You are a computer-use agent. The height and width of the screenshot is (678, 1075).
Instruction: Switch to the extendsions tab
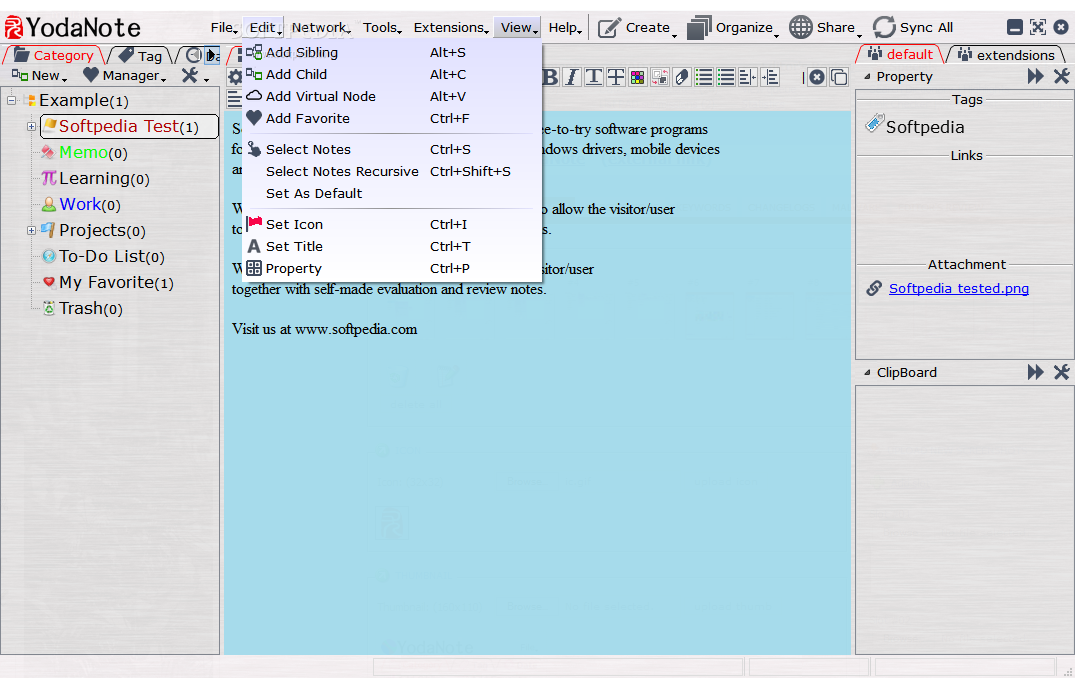pos(1006,54)
